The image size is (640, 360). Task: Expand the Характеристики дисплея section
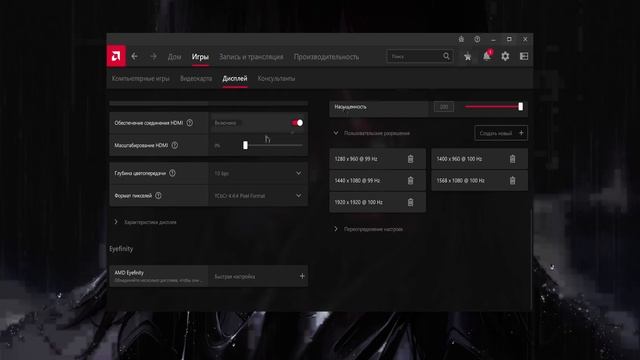pos(146,222)
